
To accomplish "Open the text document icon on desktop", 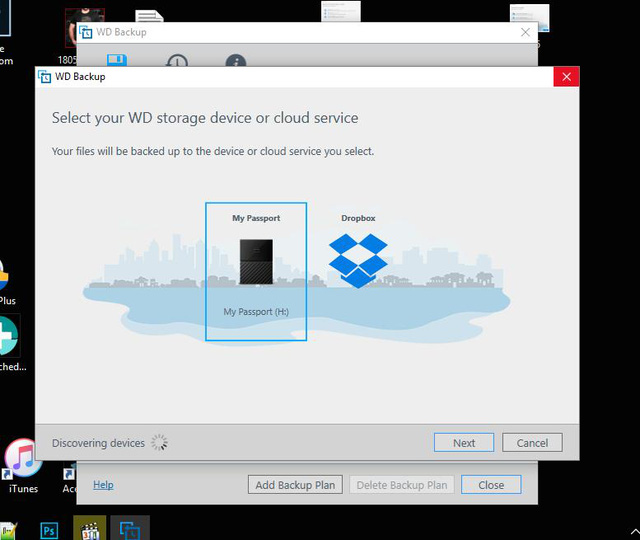I will click(x=149, y=16).
